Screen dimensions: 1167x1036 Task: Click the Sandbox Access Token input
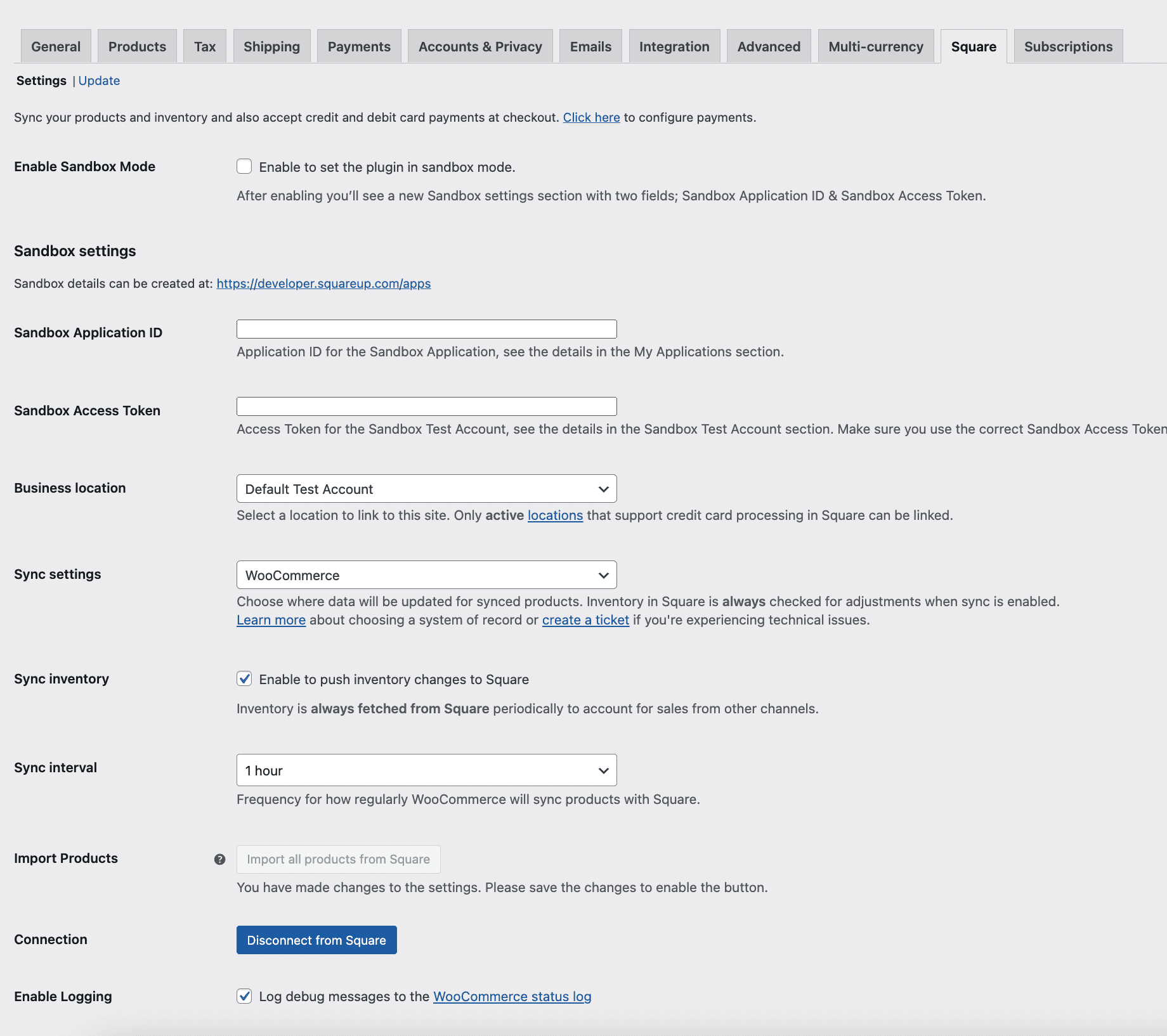426,406
